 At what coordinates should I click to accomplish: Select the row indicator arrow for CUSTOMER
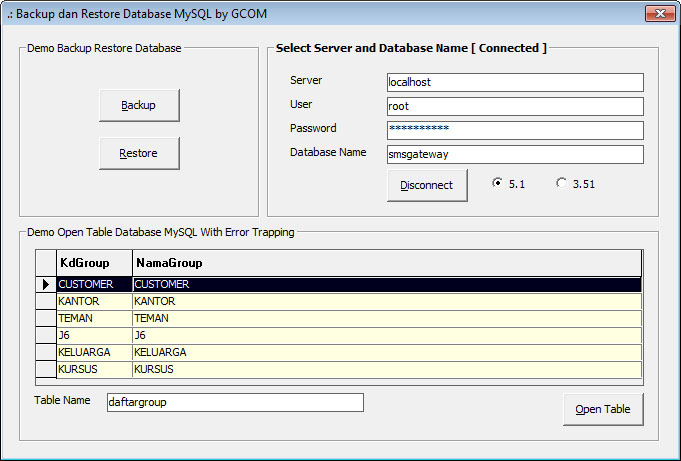(46, 284)
